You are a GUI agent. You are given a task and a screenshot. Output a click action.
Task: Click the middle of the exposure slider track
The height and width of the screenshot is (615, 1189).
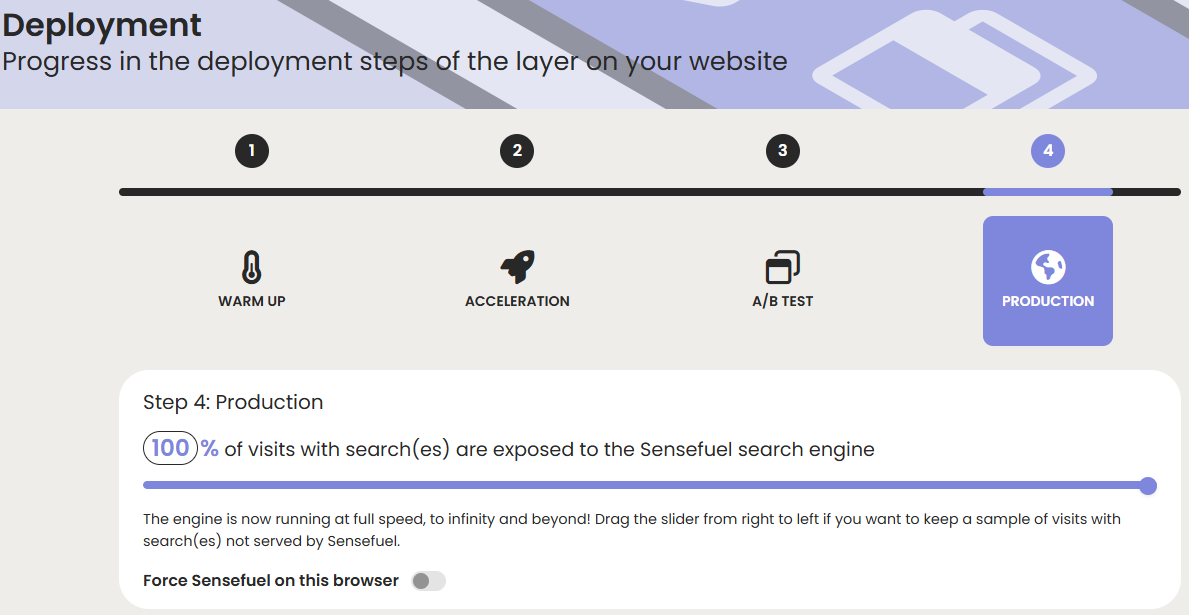pos(645,486)
